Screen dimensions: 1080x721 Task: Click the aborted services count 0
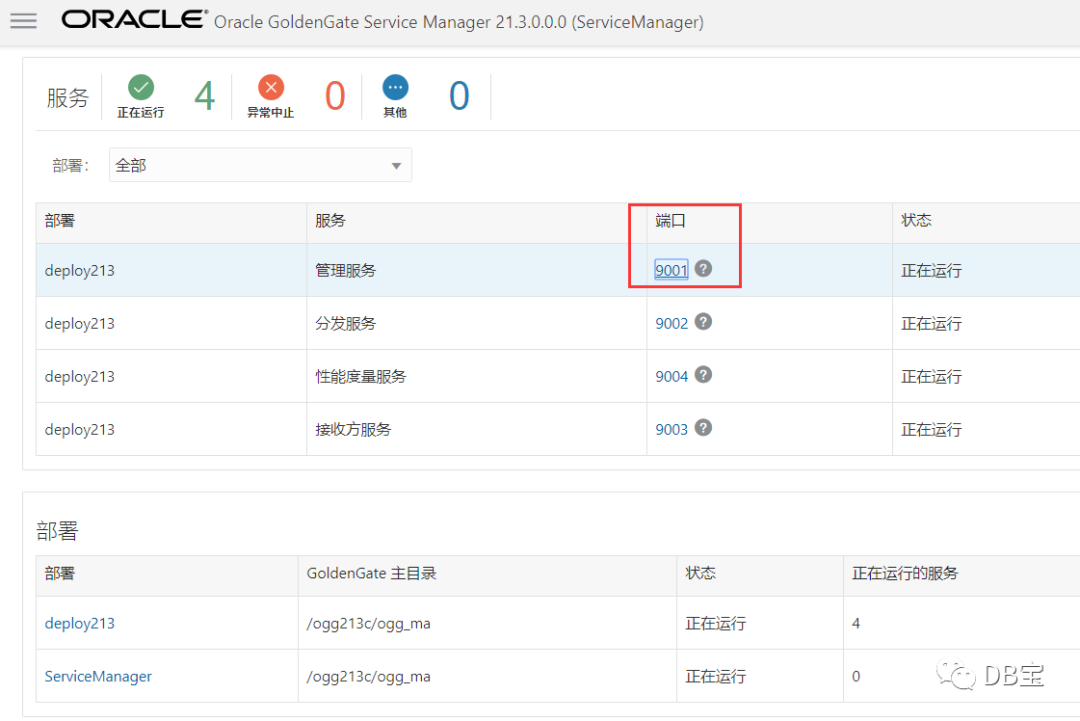(335, 96)
